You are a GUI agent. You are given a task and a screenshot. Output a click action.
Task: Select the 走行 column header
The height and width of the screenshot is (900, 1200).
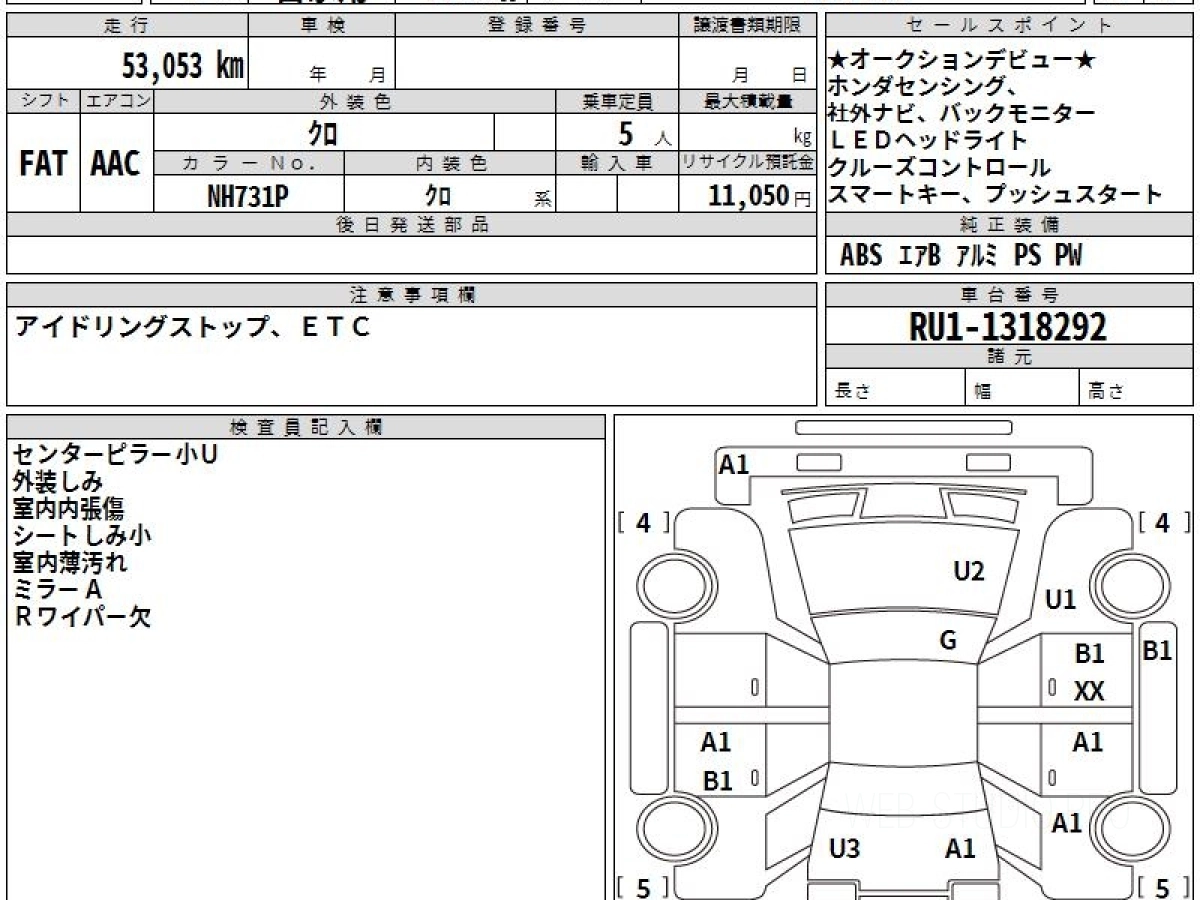point(127,26)
